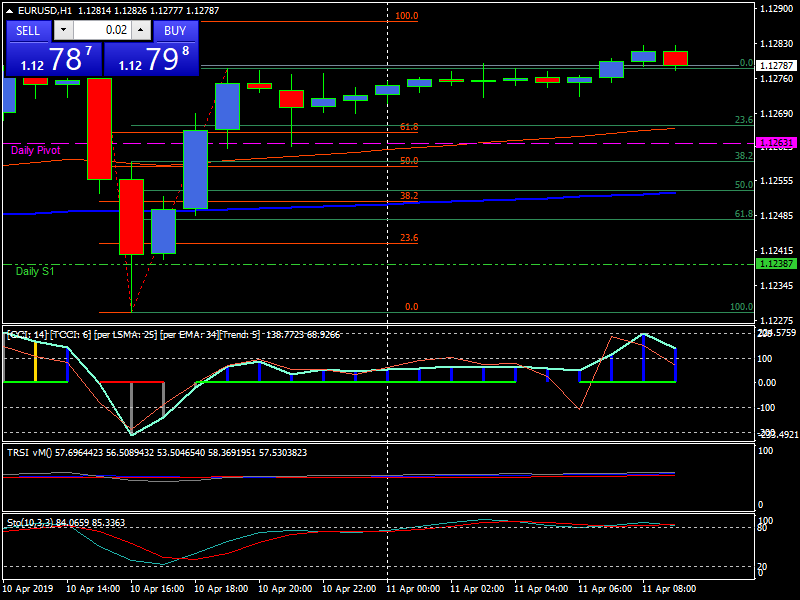Viewport: 800px width, 600px height.
Task: Collapse the one-click trading panel triangle
Action: [x=11, y=11]
